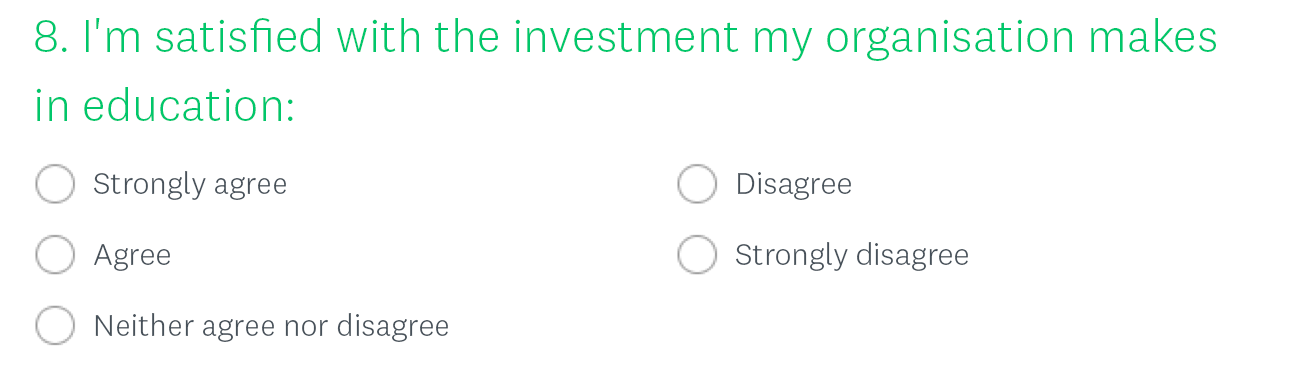Viewport: 1300px width, 385px height.
Task: Mark Neither agree nor disagree radio circle
Action: click(x=55, y=326)
